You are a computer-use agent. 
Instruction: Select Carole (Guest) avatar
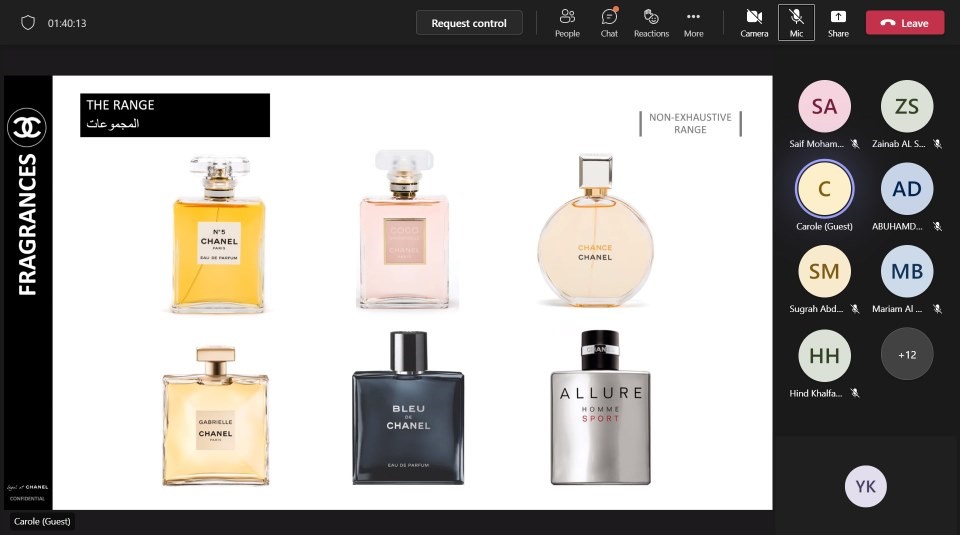(824, 189)
